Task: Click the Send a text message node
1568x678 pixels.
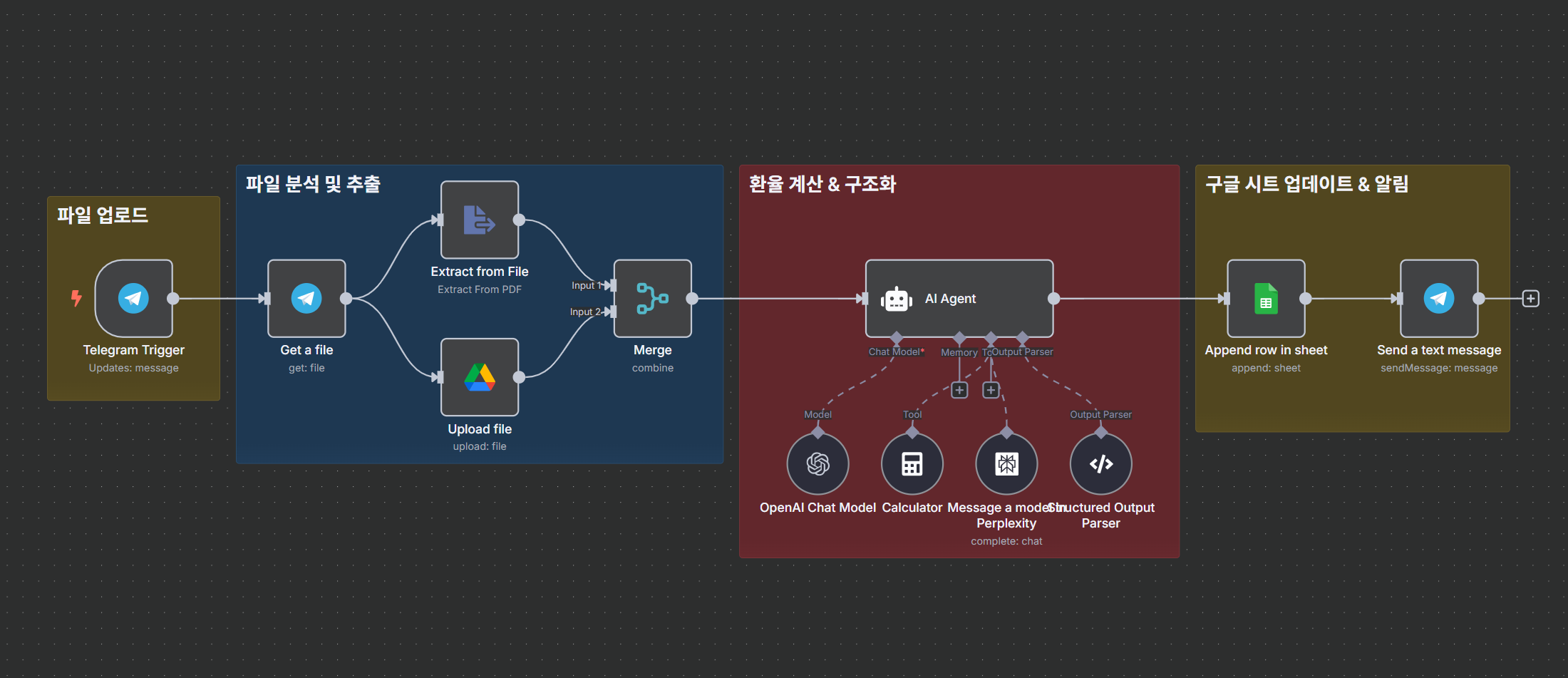Action: (1439, 298)
